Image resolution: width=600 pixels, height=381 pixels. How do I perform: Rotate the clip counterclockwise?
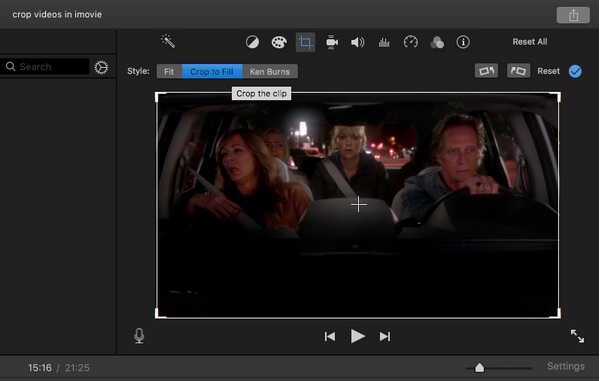pyautogui.click(x=486, y=71)
